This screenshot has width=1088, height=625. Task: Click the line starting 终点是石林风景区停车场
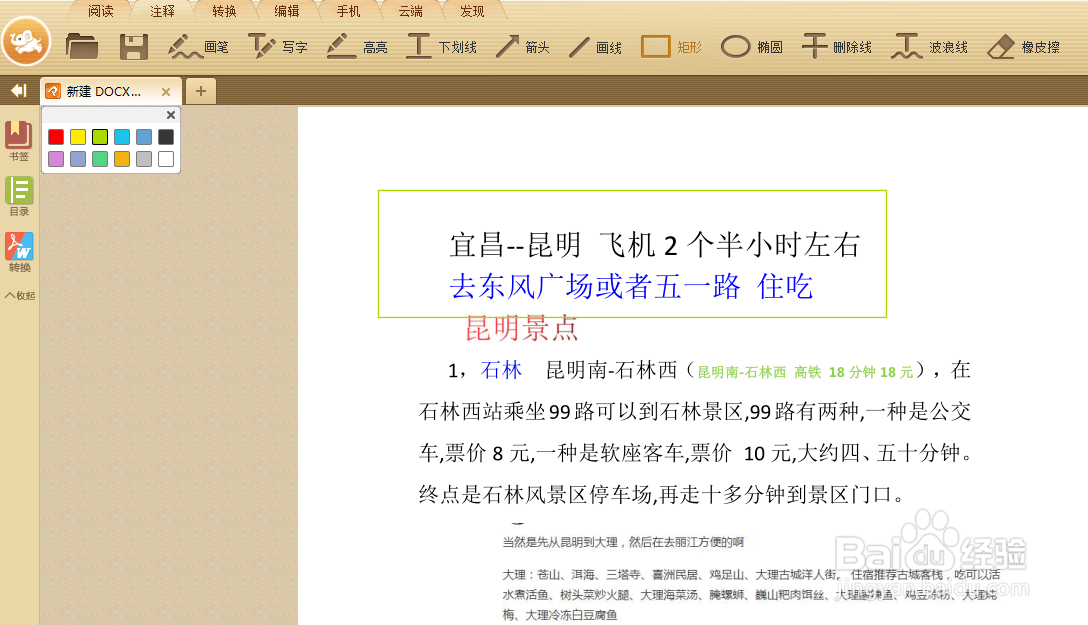pos(662,495)
